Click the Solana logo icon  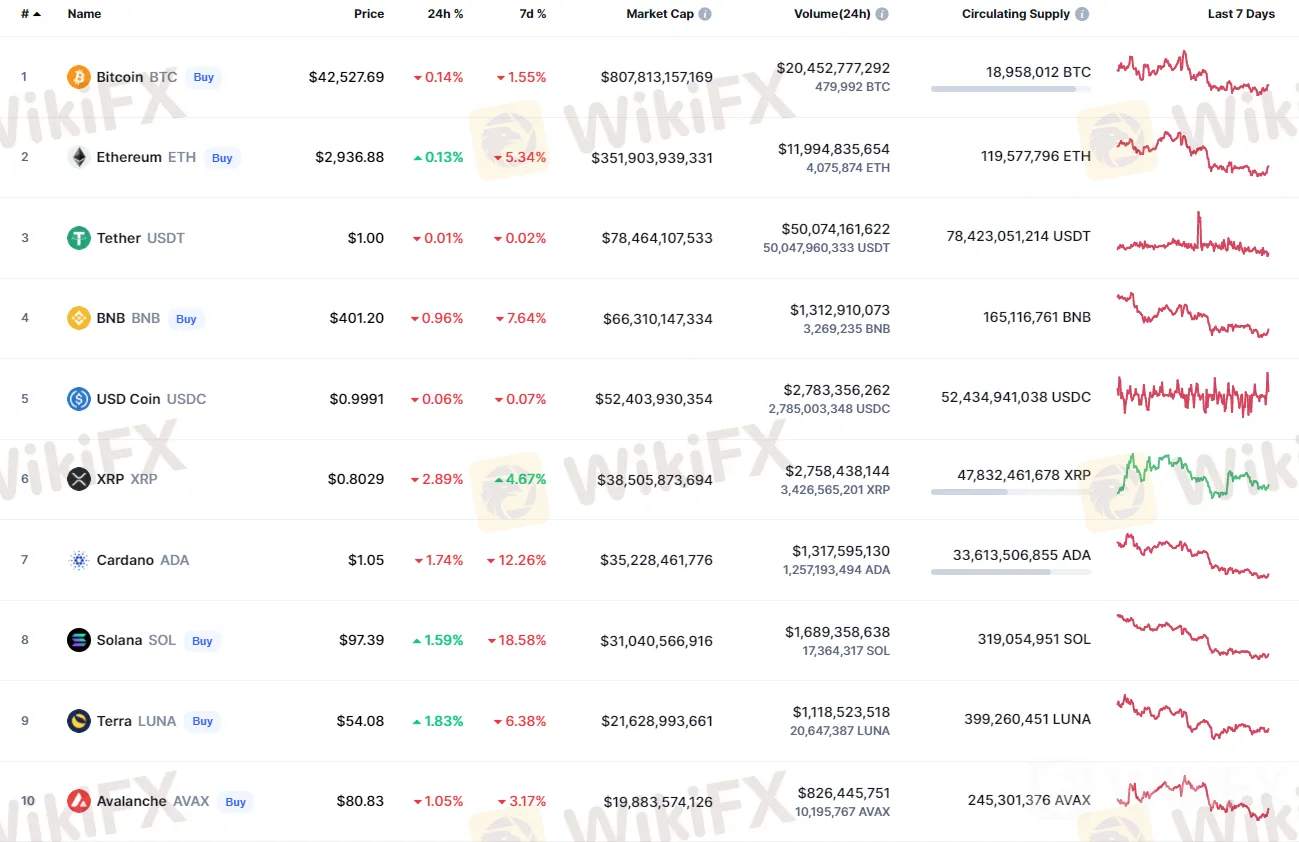[78, 640]
